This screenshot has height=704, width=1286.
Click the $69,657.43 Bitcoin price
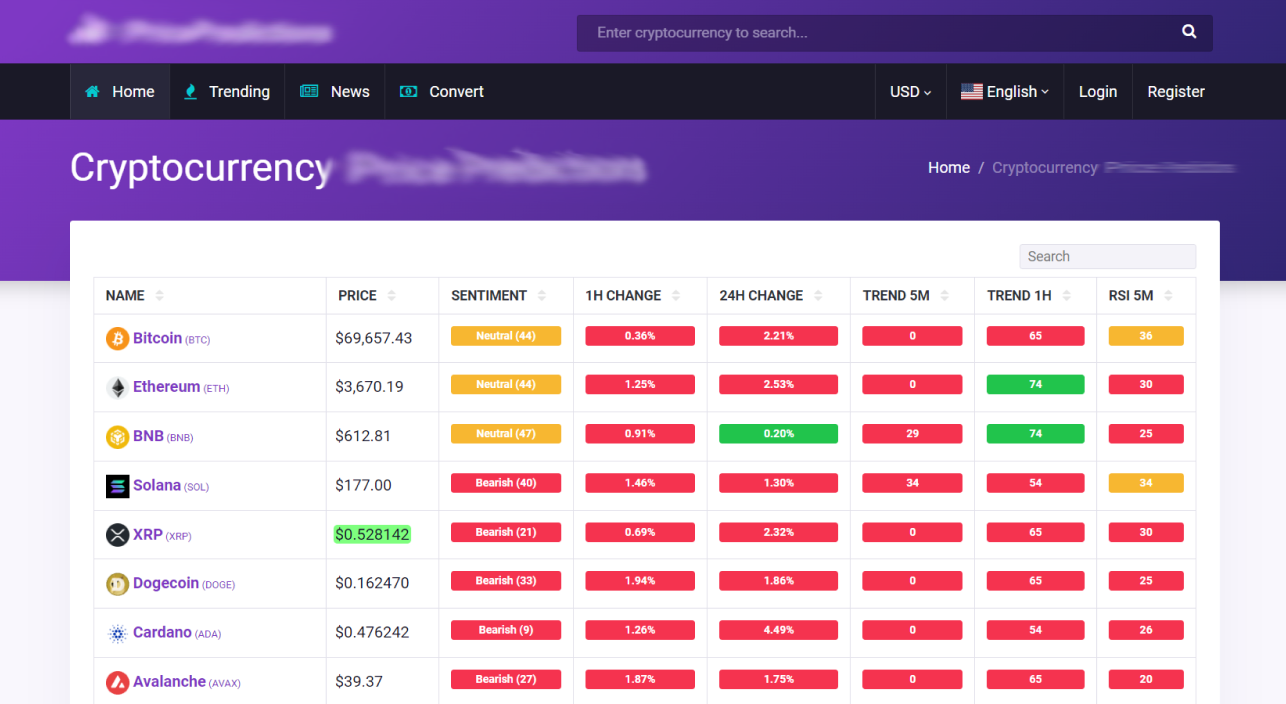(374, 338)
